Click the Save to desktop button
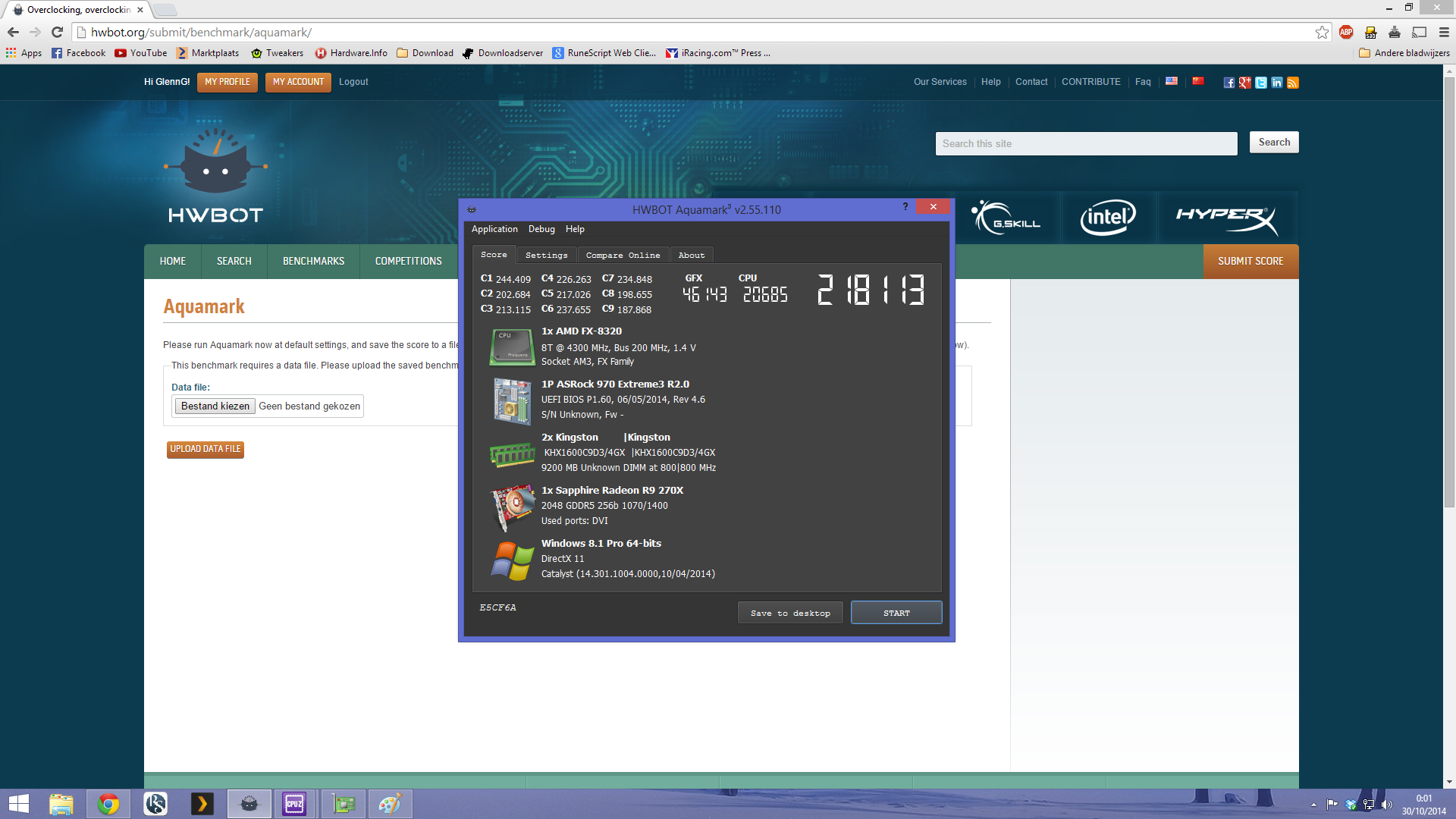1456x819 pixels. pyautogui.click(x=790, y=613)
